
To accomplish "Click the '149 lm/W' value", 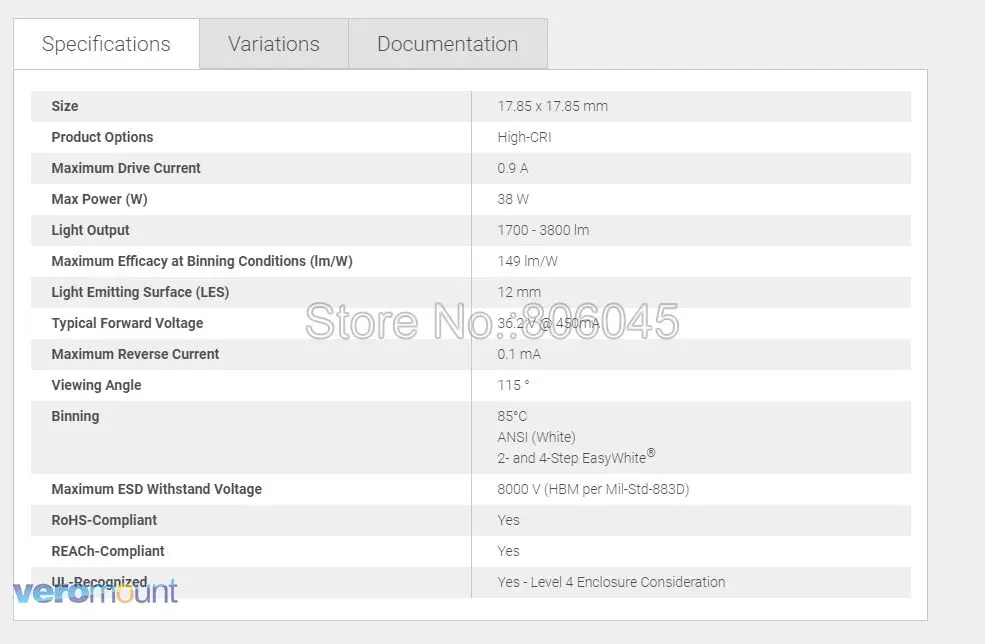I will pos(528,261).
